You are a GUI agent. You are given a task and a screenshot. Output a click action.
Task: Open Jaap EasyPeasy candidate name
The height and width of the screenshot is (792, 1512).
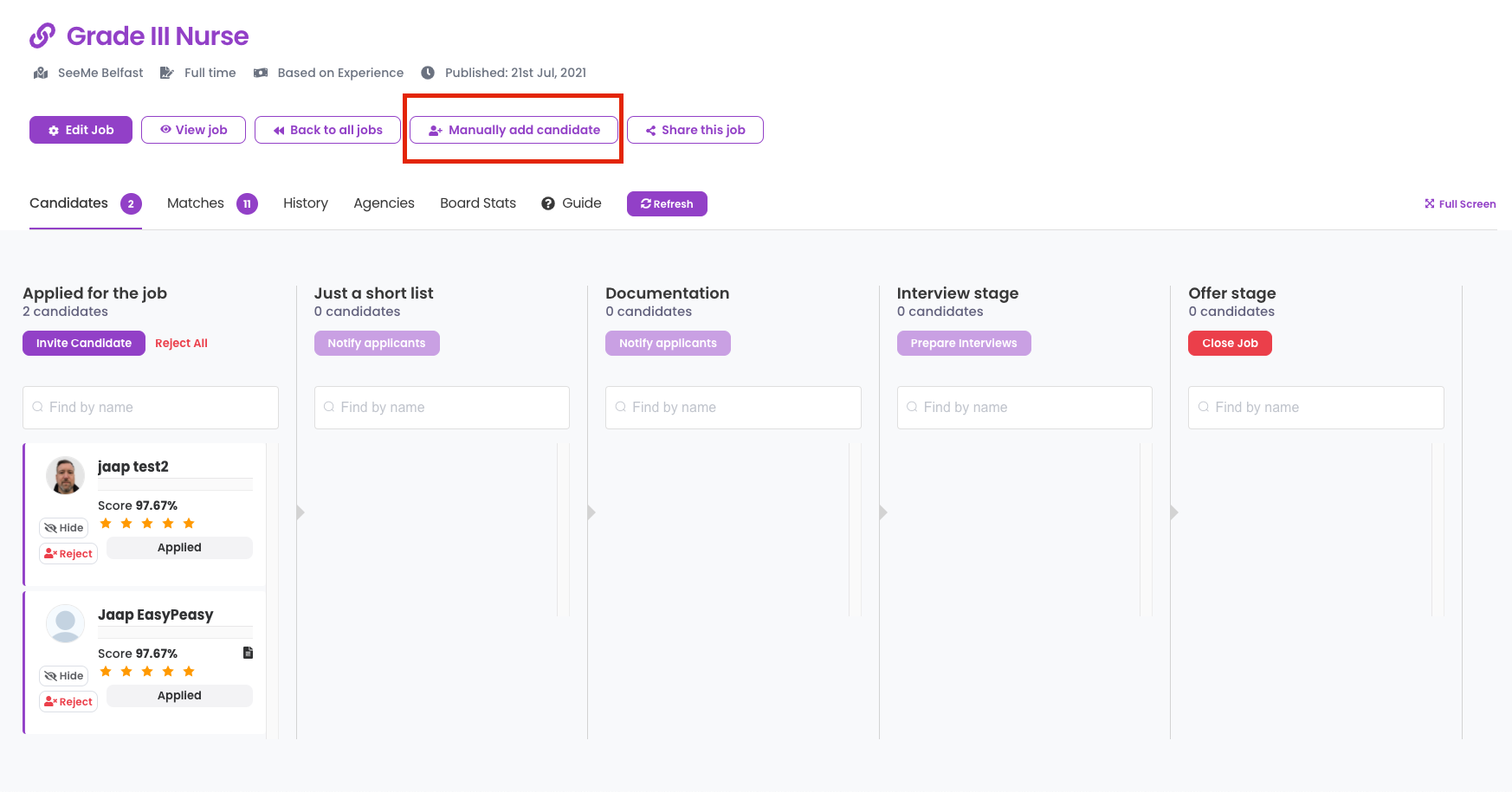(x=156, y=615)
